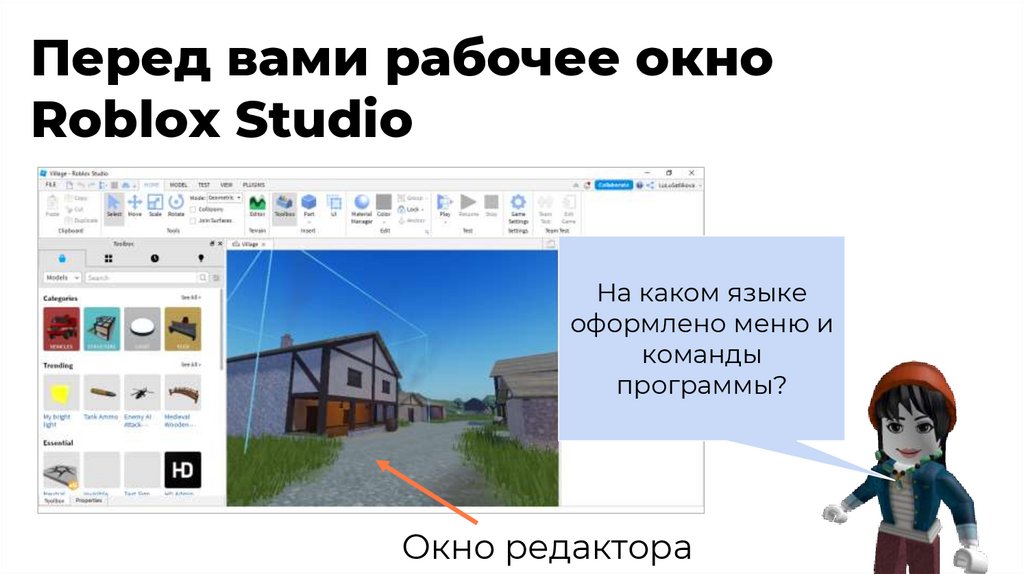This screenshot has height=574, width=1024.
Task: Click the Team Test button
Action: pyautogui.click(x=545, y=209)
